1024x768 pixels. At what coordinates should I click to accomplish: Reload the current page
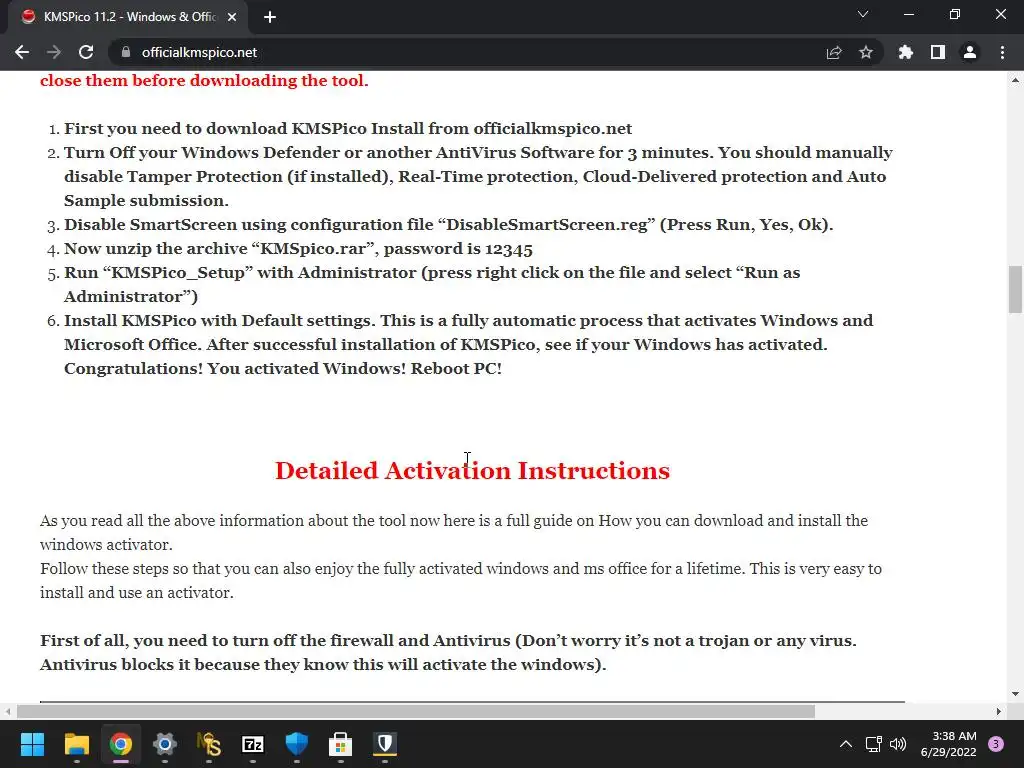(86, 52)
